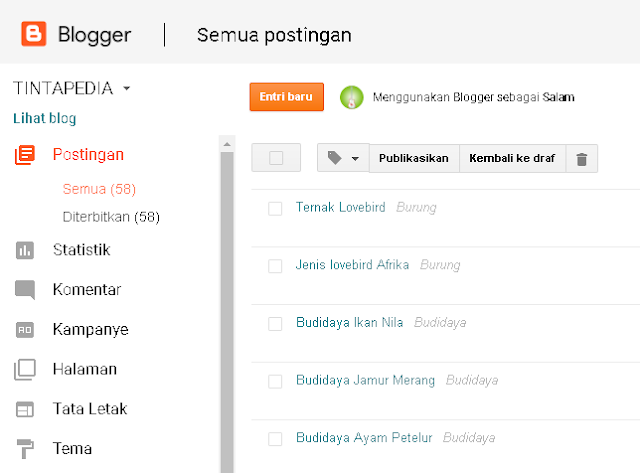Image resolution: width=640 pixels, height=473 pixels.
Task: Open the label tag dropdown
Action: click(343, 158)
